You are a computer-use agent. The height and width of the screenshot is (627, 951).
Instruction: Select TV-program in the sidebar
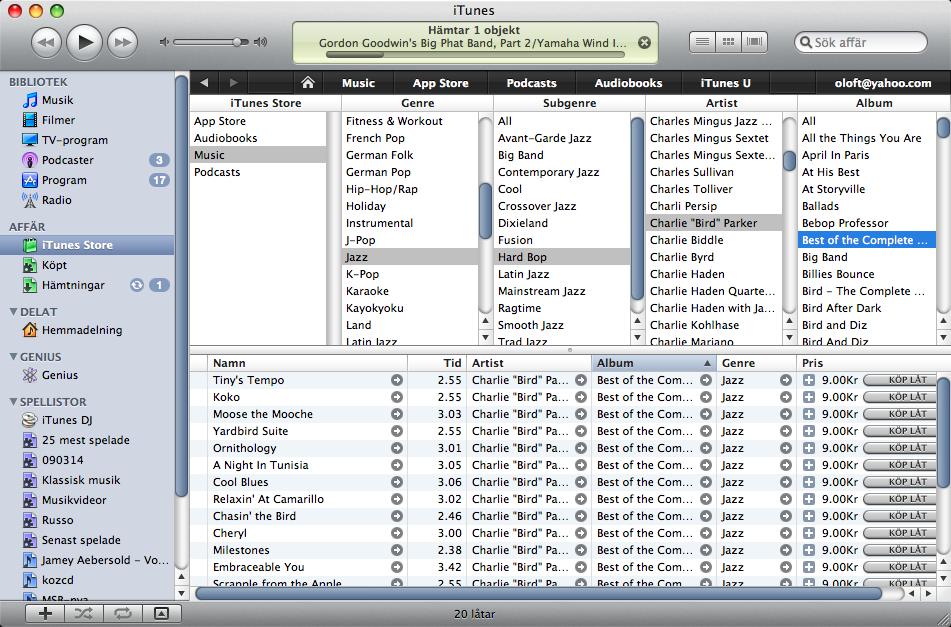click(x=87, y=140)
